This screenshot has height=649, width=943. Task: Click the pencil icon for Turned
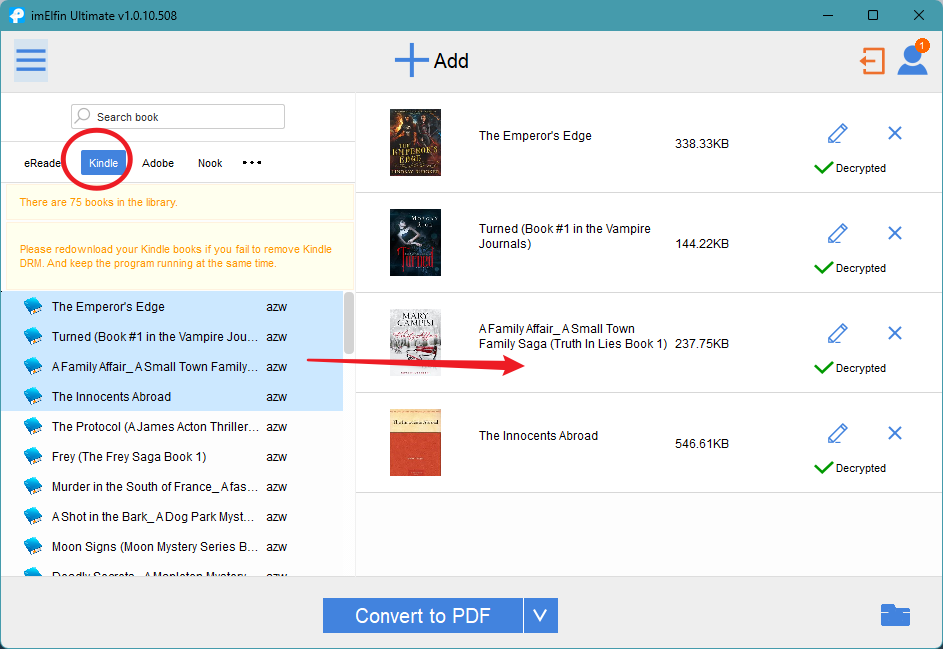[x=837, y=232]
